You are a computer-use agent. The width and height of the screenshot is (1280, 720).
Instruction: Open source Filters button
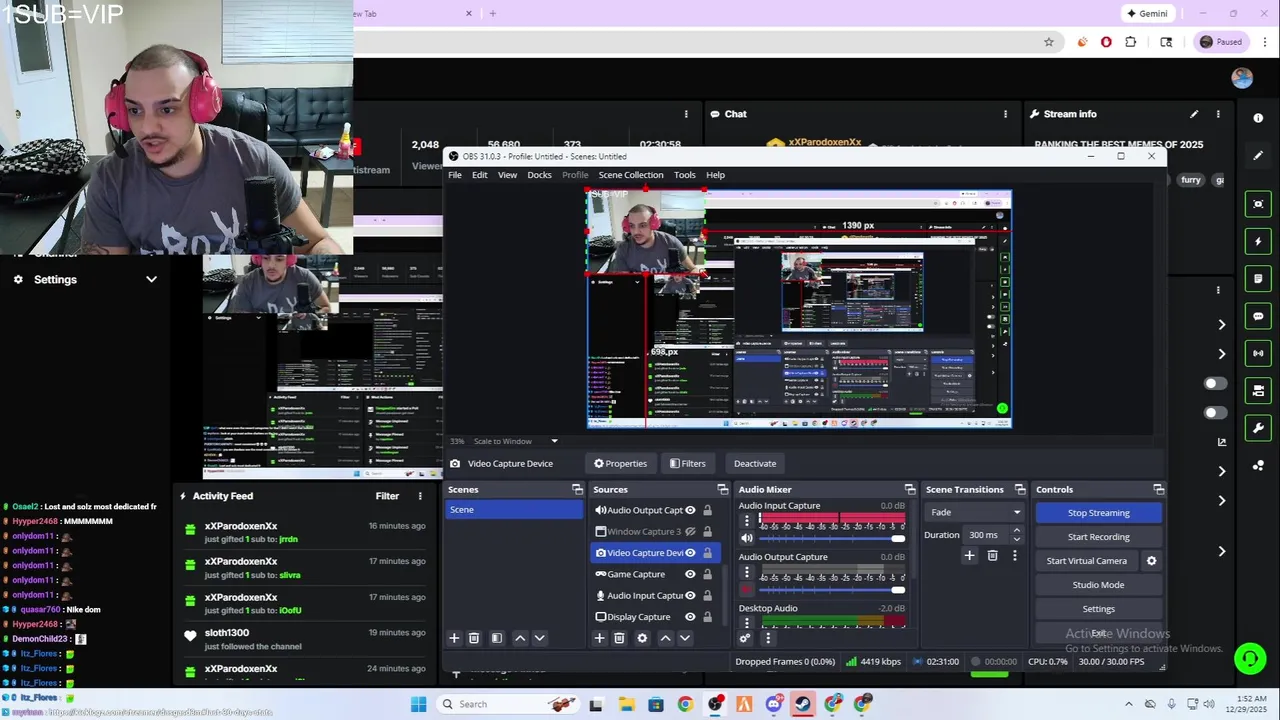pos(687,464)
